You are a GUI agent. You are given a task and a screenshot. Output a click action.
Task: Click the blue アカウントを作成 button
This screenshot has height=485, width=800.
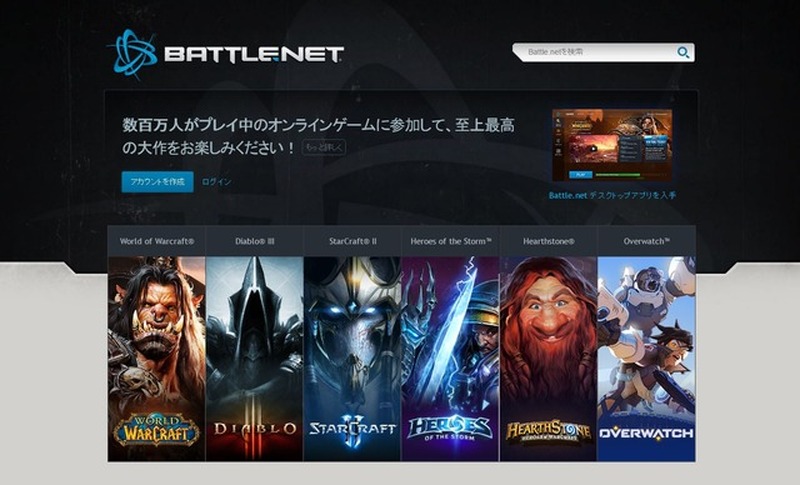click(x=158, y=182)
